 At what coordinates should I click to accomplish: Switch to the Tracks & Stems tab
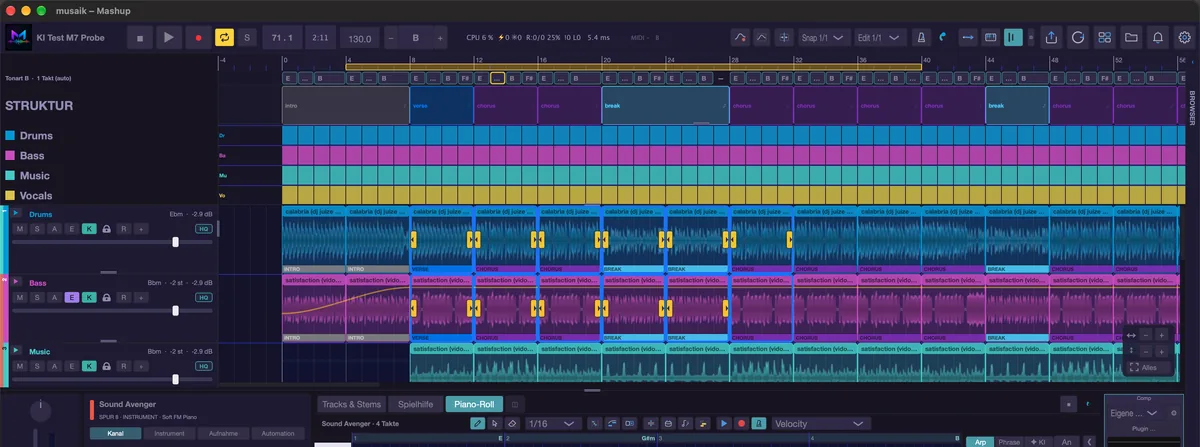[x=350, y=404]
